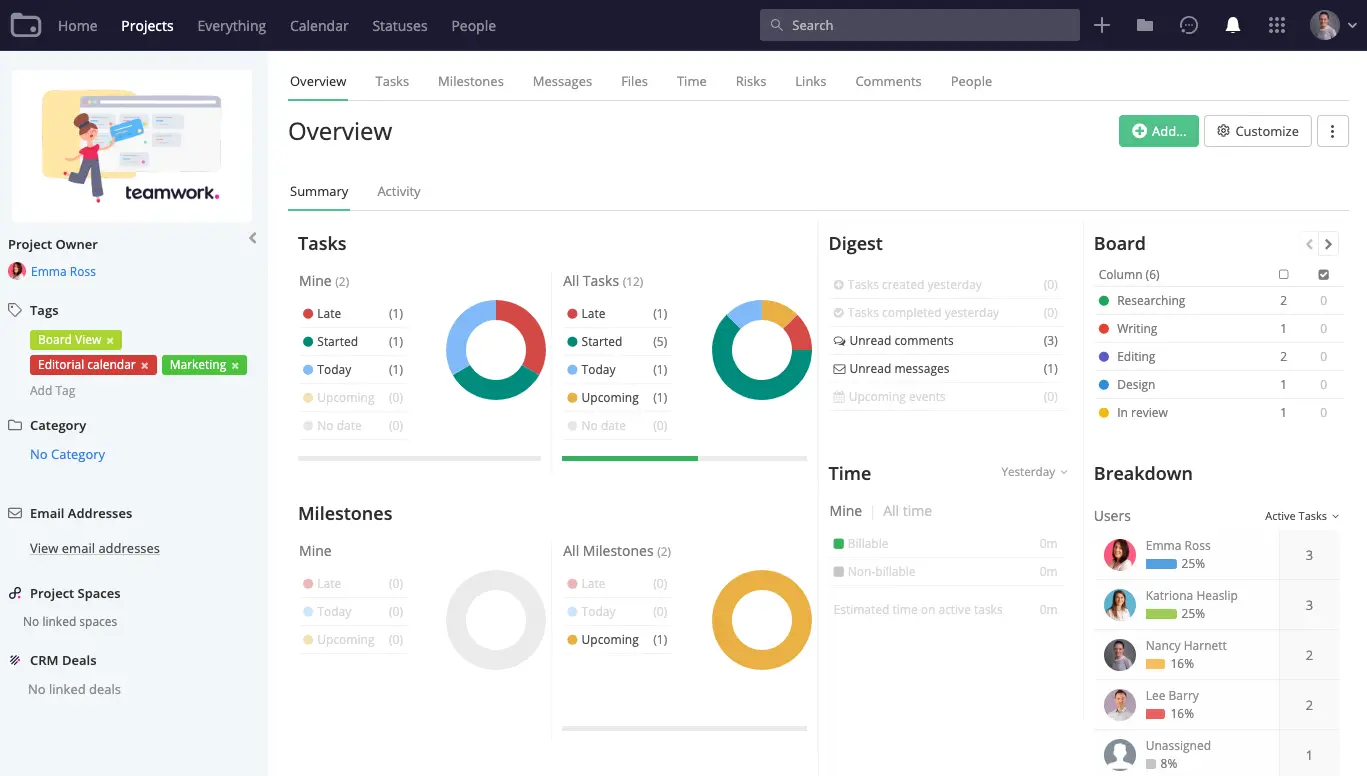The image size is (1367, 776).
Task: Click the next arrow on the Board panel
Action: tap(1329, 243)
